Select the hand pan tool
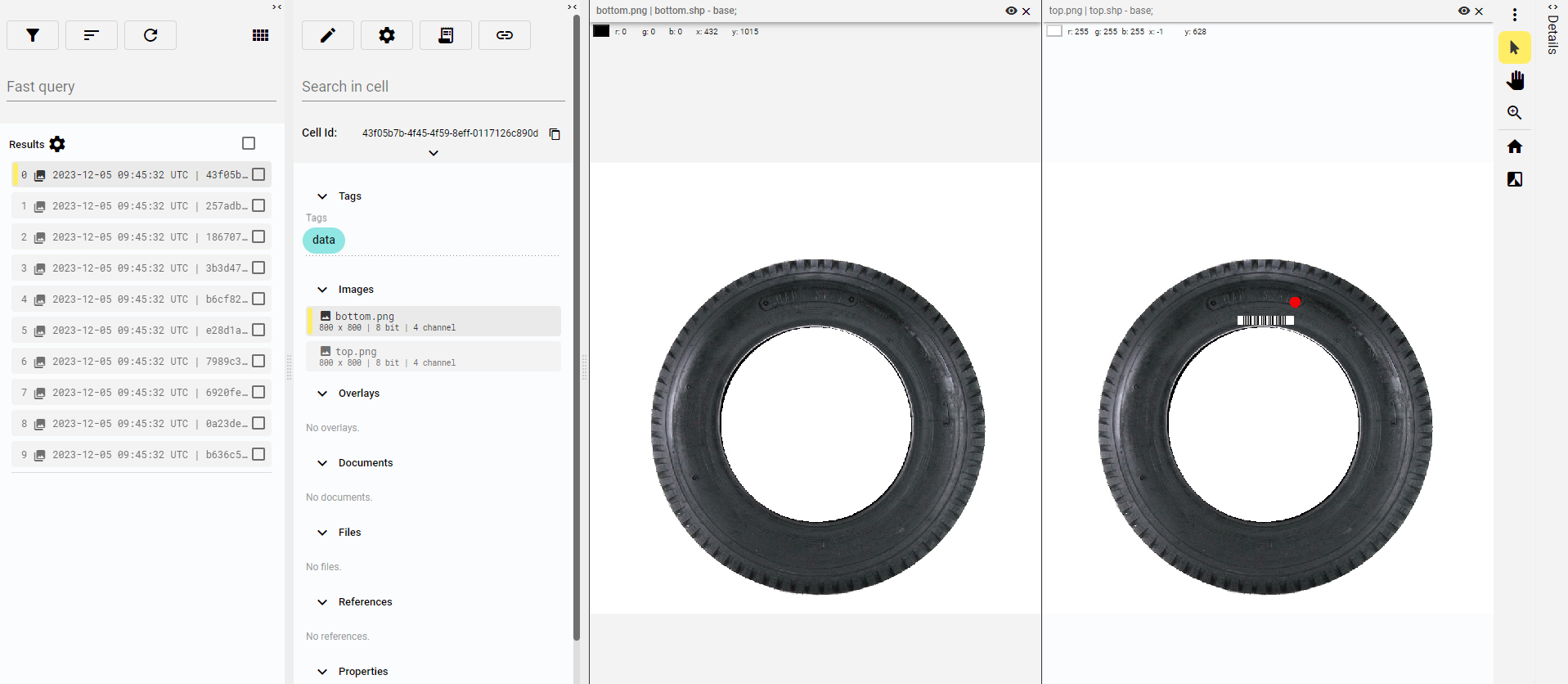The image size is (1568, 684). pyautogui.click(x=1515, y=80)
